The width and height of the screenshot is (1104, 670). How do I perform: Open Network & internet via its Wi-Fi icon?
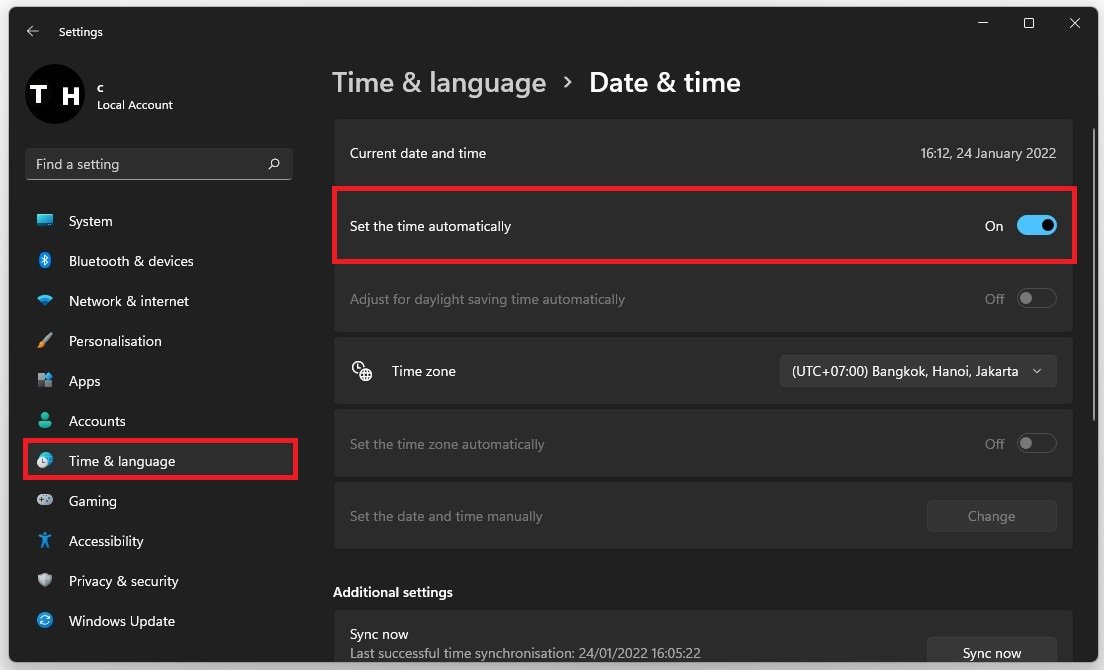pyautogui.click(x=45, y=301)
